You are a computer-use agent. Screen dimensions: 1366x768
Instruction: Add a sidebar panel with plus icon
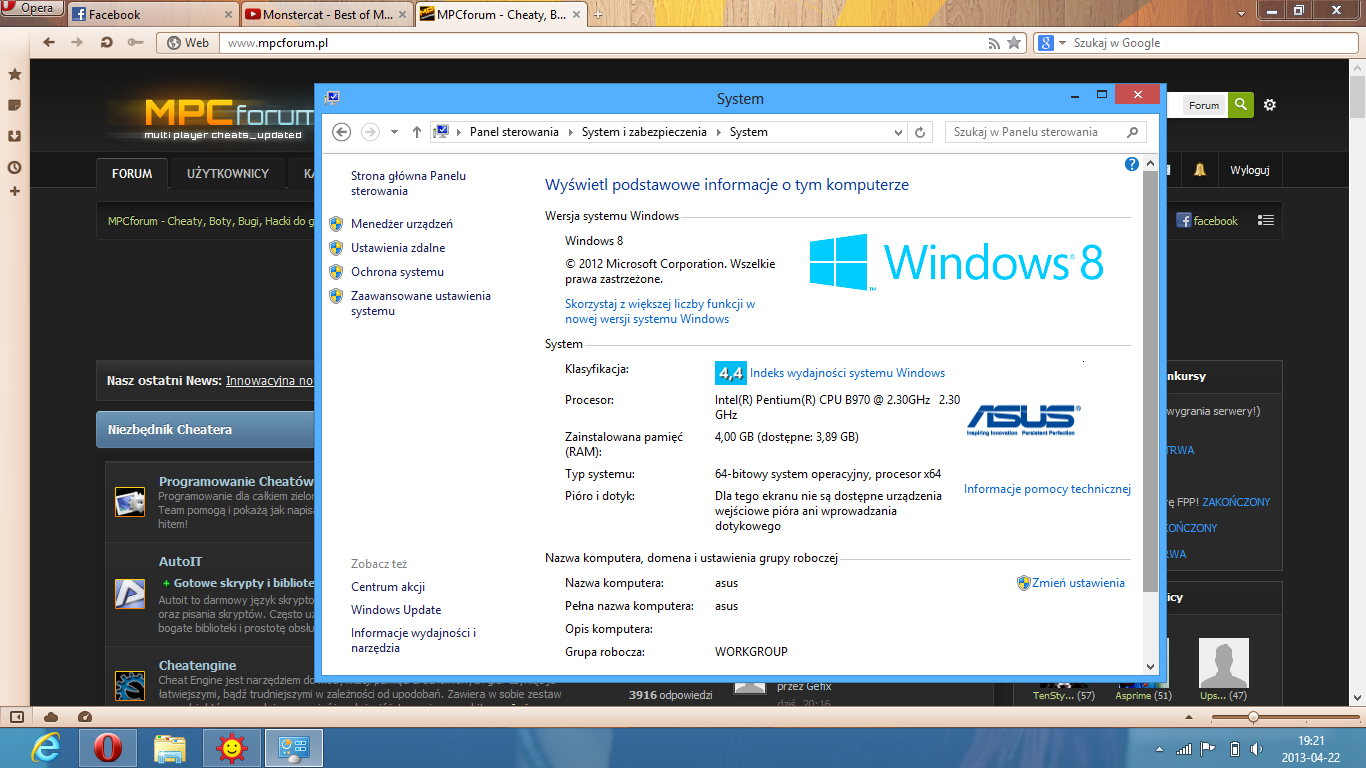pyautogui.click(x=14, y=191)
